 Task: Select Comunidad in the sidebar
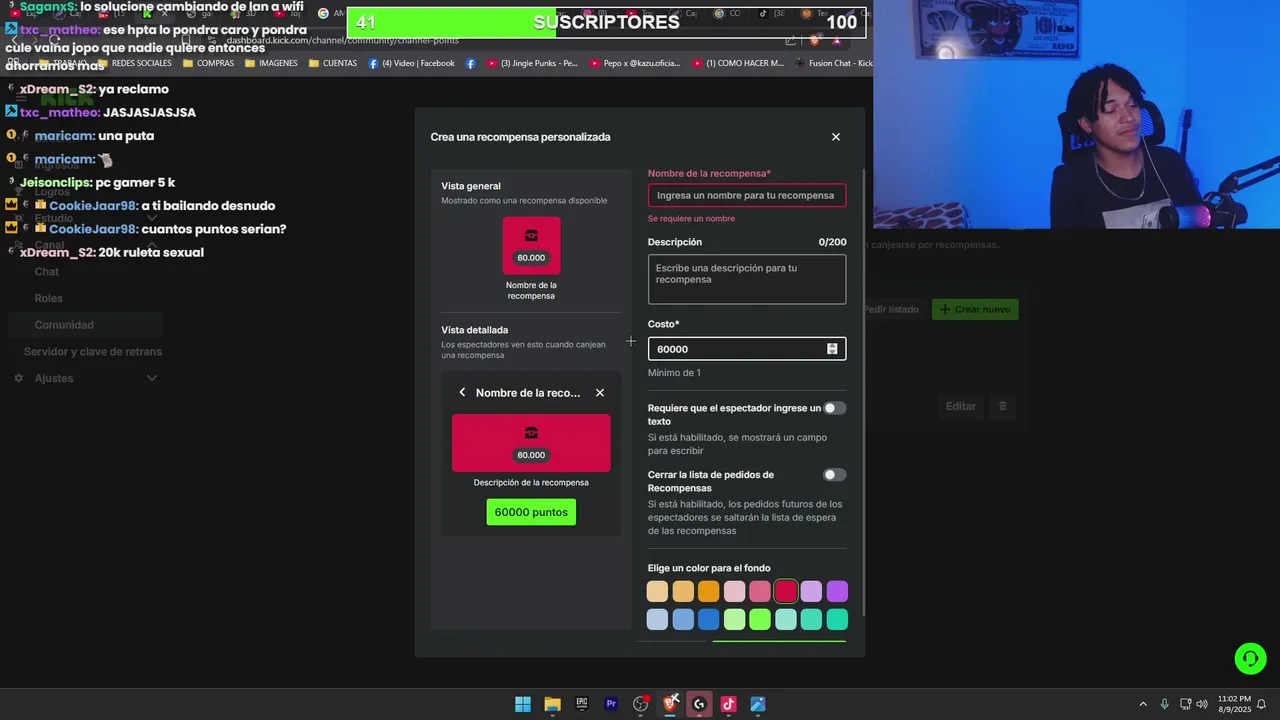[84, 325]
